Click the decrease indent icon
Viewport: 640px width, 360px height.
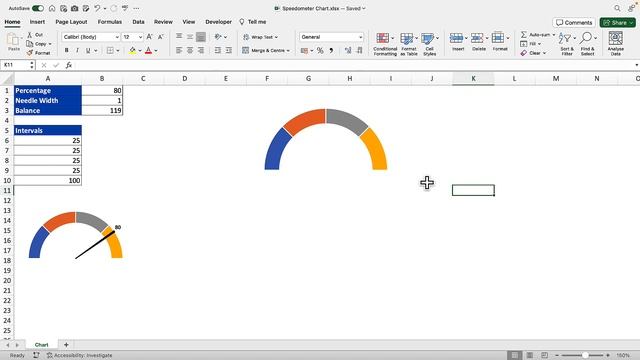(x=218, y=50)
